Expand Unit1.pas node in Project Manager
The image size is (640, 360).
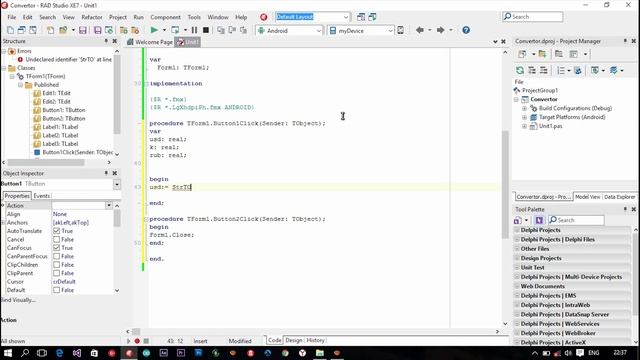point(524,127)
